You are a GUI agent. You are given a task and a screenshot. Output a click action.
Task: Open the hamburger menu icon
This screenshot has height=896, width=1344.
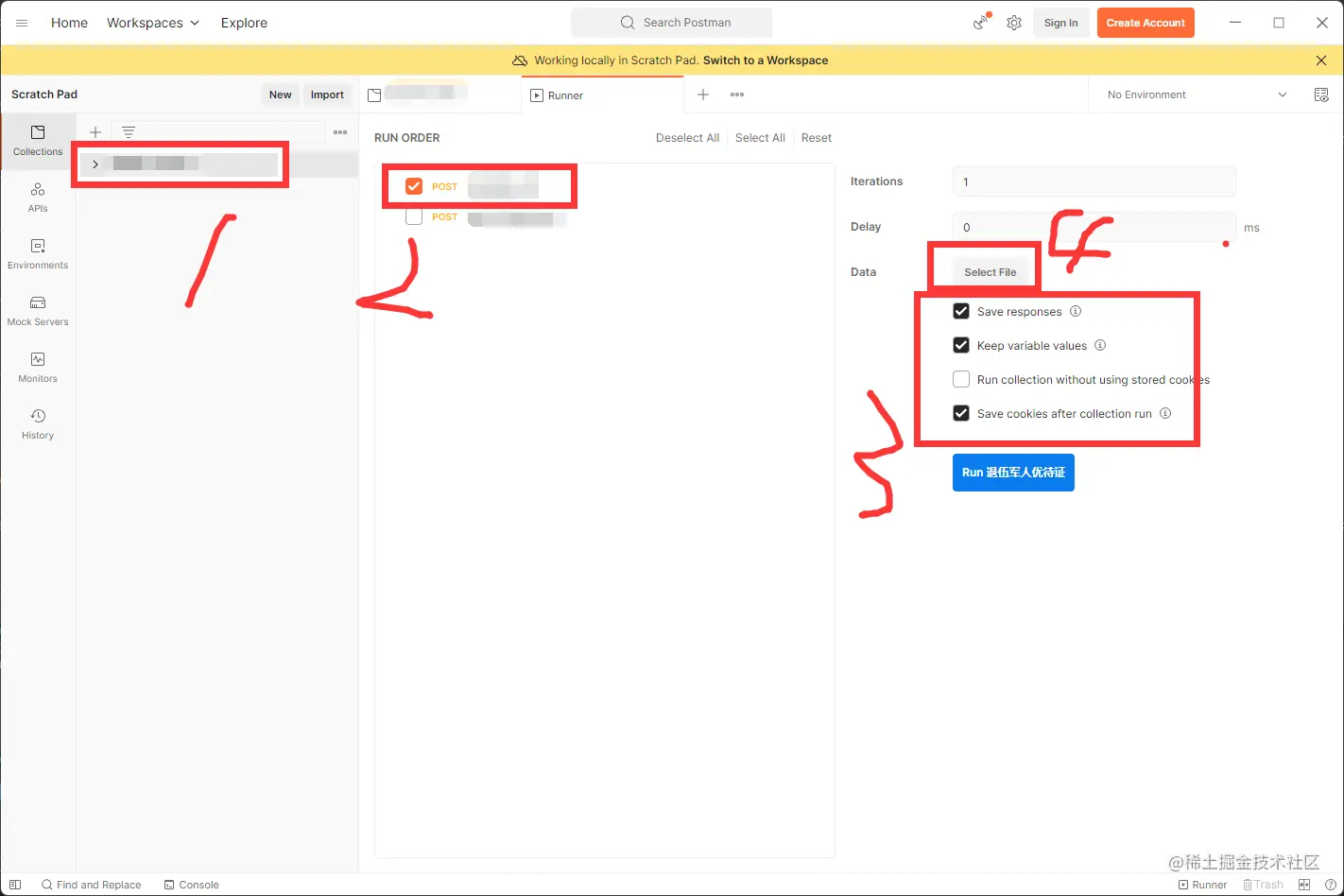pos(22,23)
